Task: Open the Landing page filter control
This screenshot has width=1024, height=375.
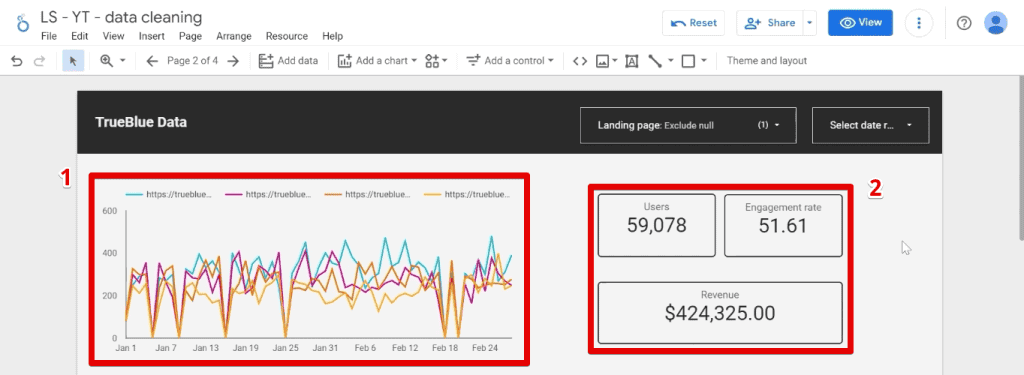Action: [x=688, y=125]
